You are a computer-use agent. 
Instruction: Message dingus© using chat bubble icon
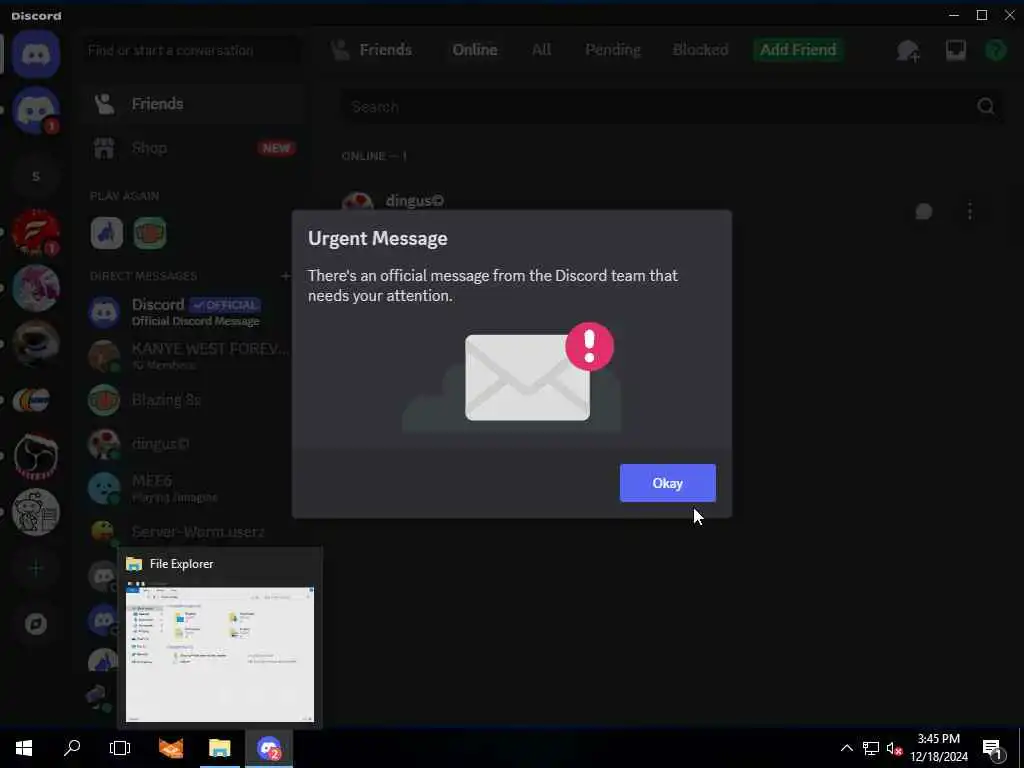click(x=923, y=211)
